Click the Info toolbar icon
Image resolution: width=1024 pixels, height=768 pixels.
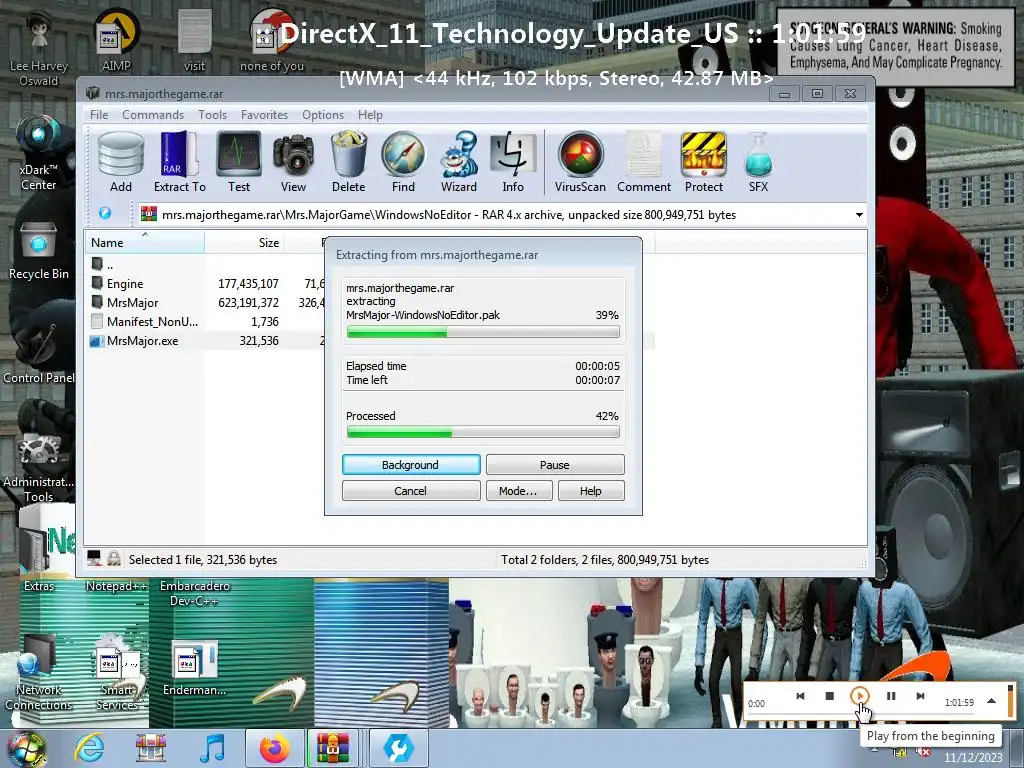pos(513,162)
